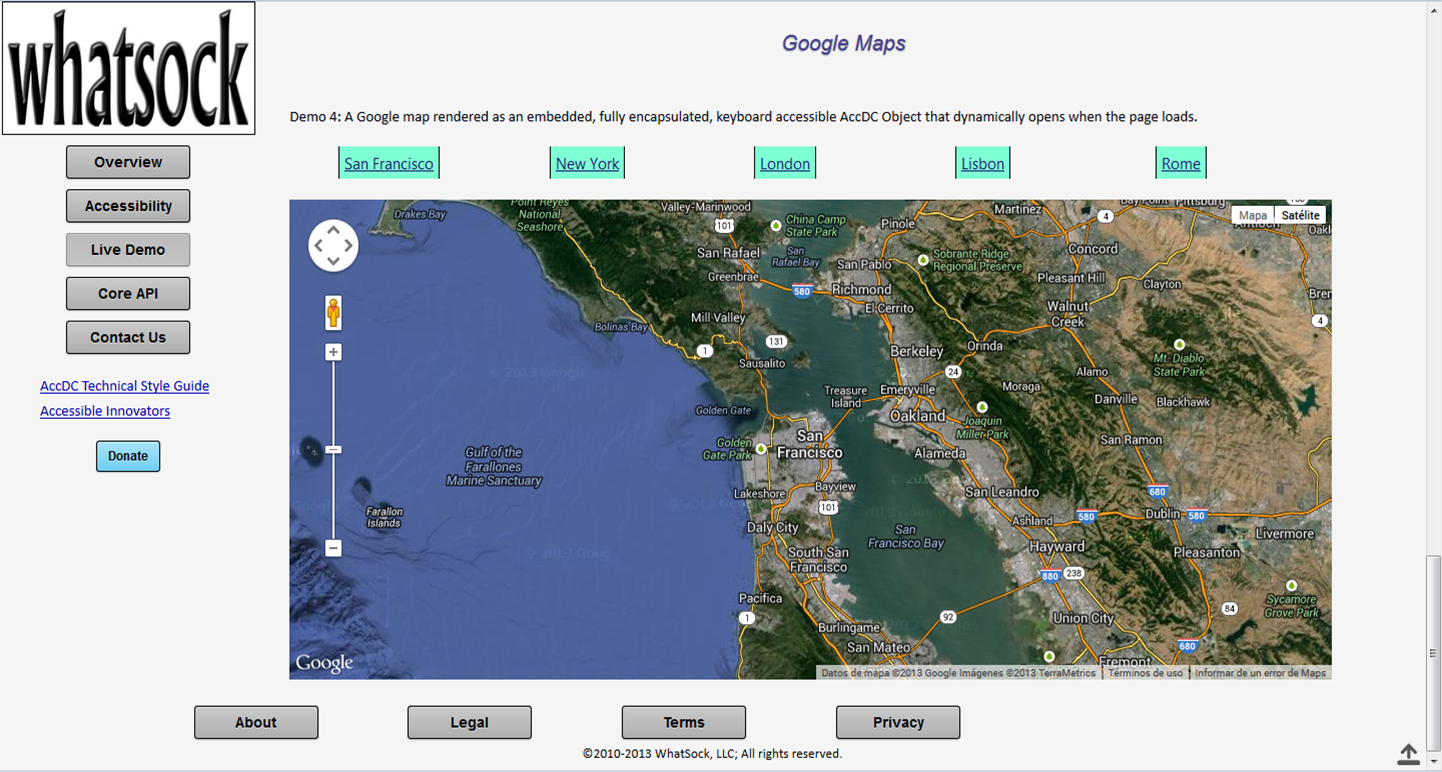The height and width of the screenshot is (772, 1442).
Task: Zoom in with the map plus button
Action: (333, 352)
